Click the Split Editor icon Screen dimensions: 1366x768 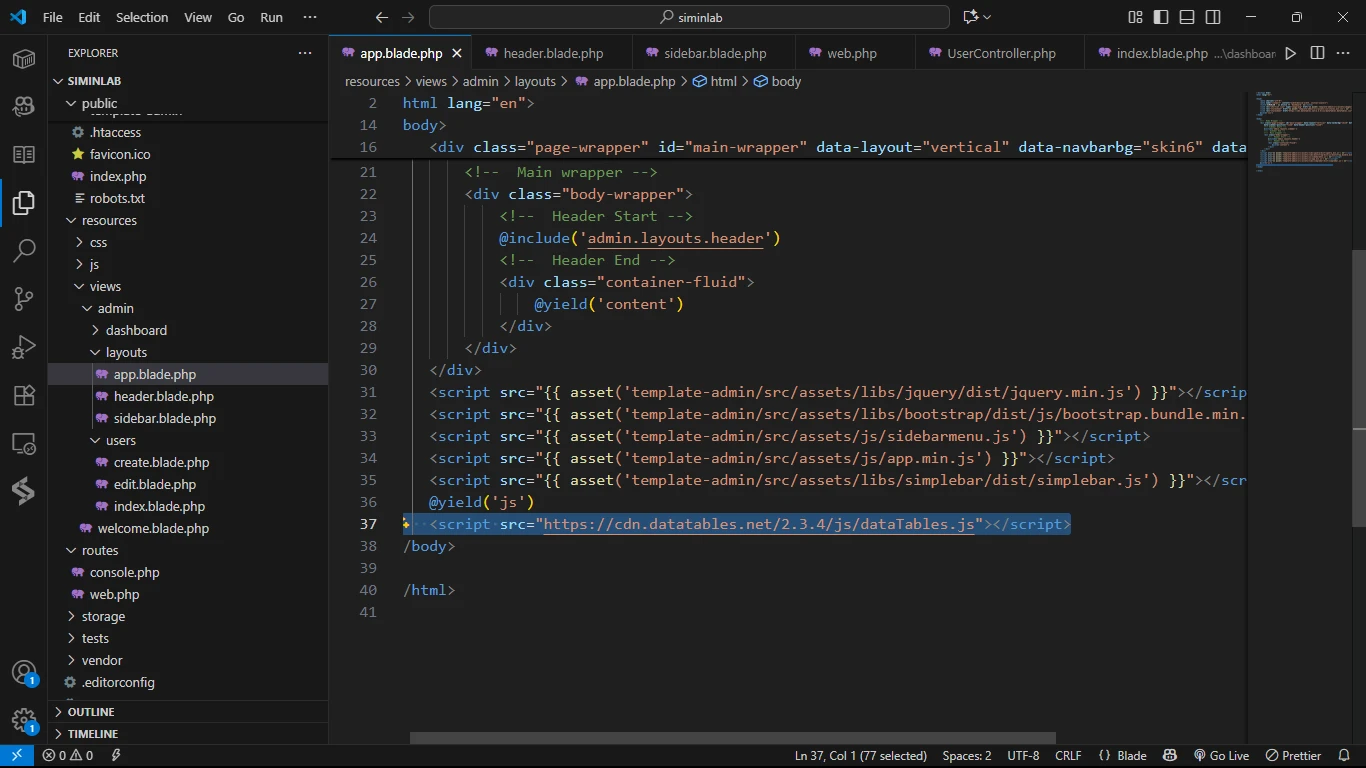(x=1317, y=53)
